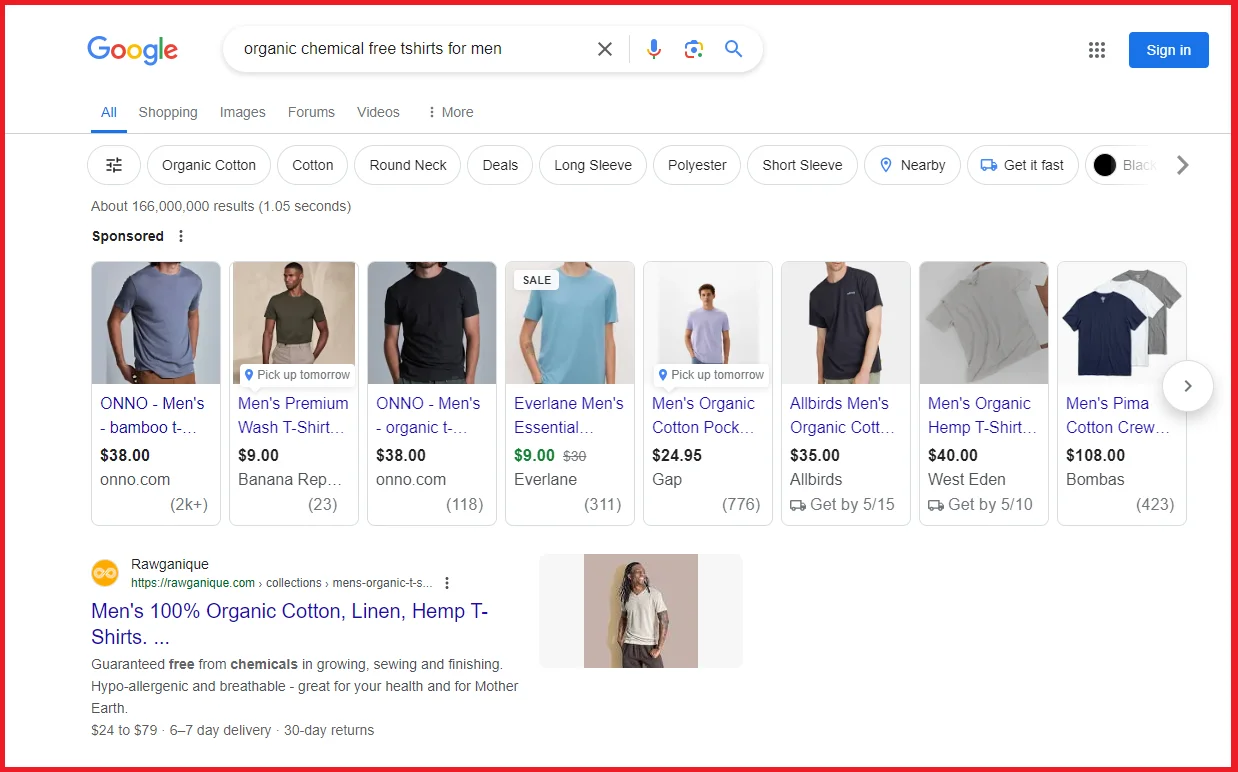
Task: Click the Sign in button
Action: [x=1169, y=50]
